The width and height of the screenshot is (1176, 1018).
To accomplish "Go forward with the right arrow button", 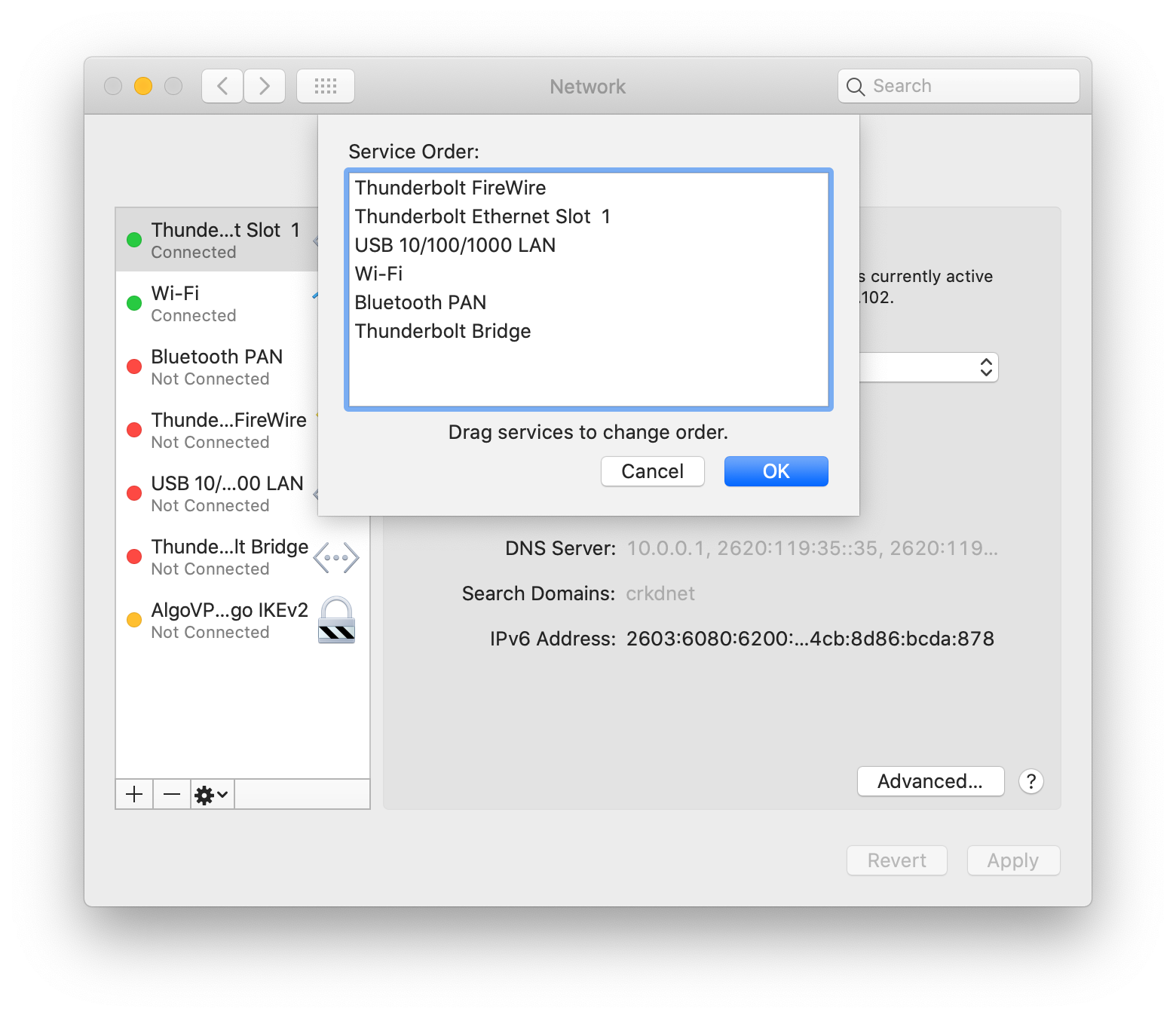I will (265, 86).
